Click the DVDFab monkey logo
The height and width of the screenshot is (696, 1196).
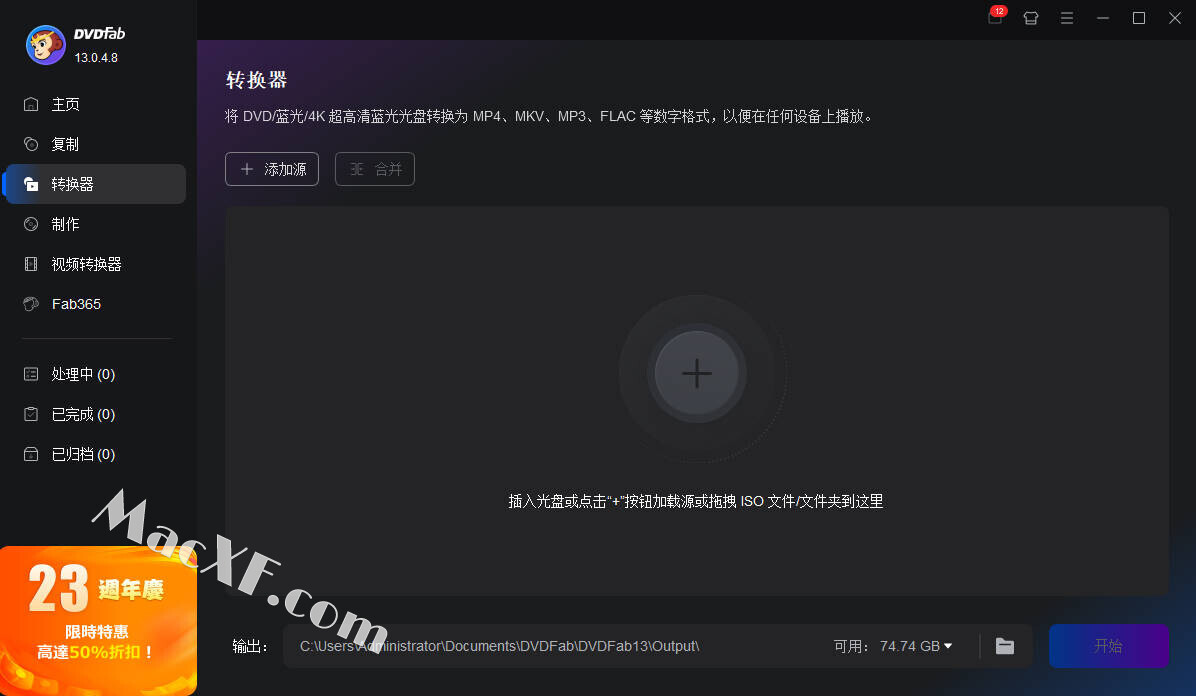pyautogui.click(x=45, y=45)
